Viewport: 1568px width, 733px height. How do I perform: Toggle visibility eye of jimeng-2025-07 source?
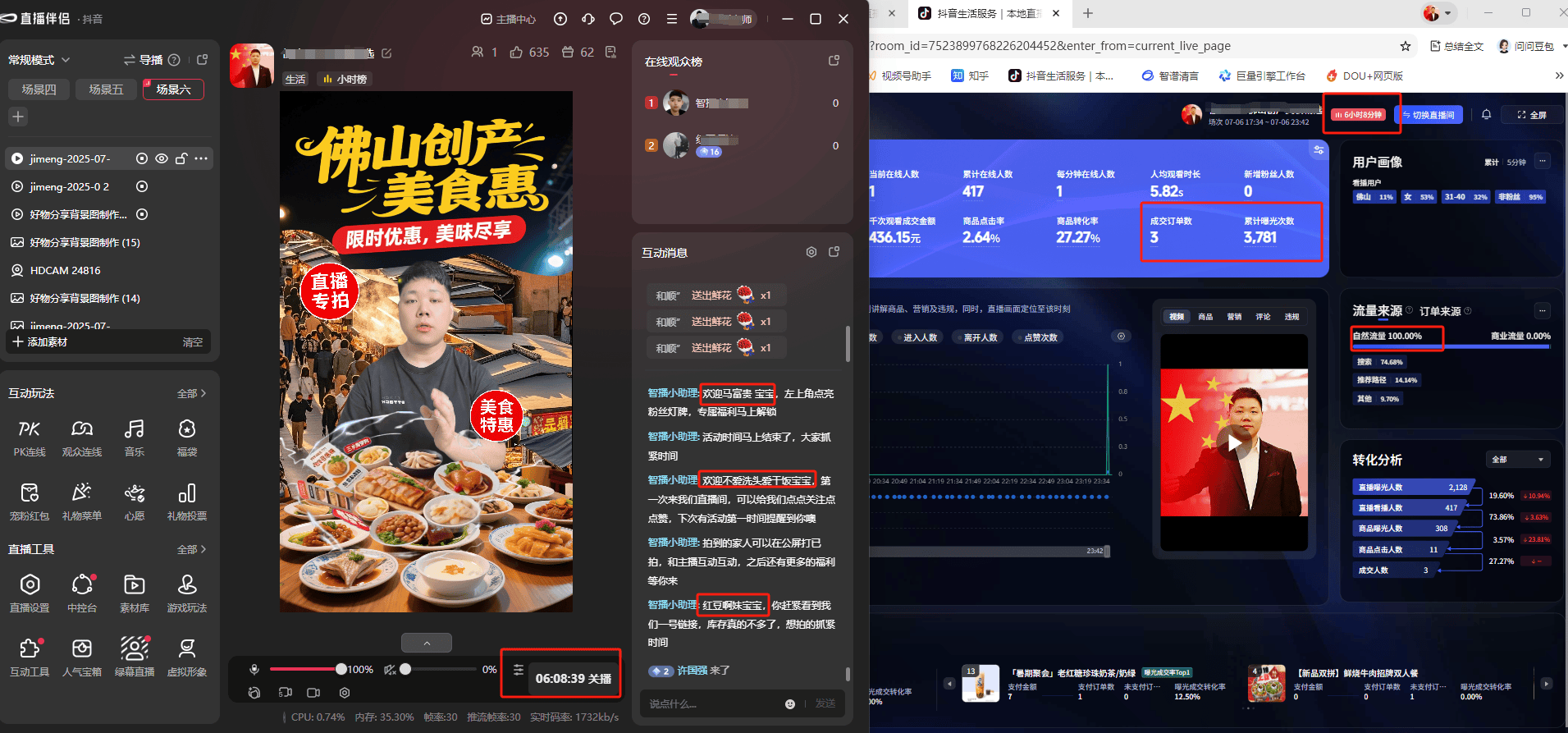click(162, 158)
